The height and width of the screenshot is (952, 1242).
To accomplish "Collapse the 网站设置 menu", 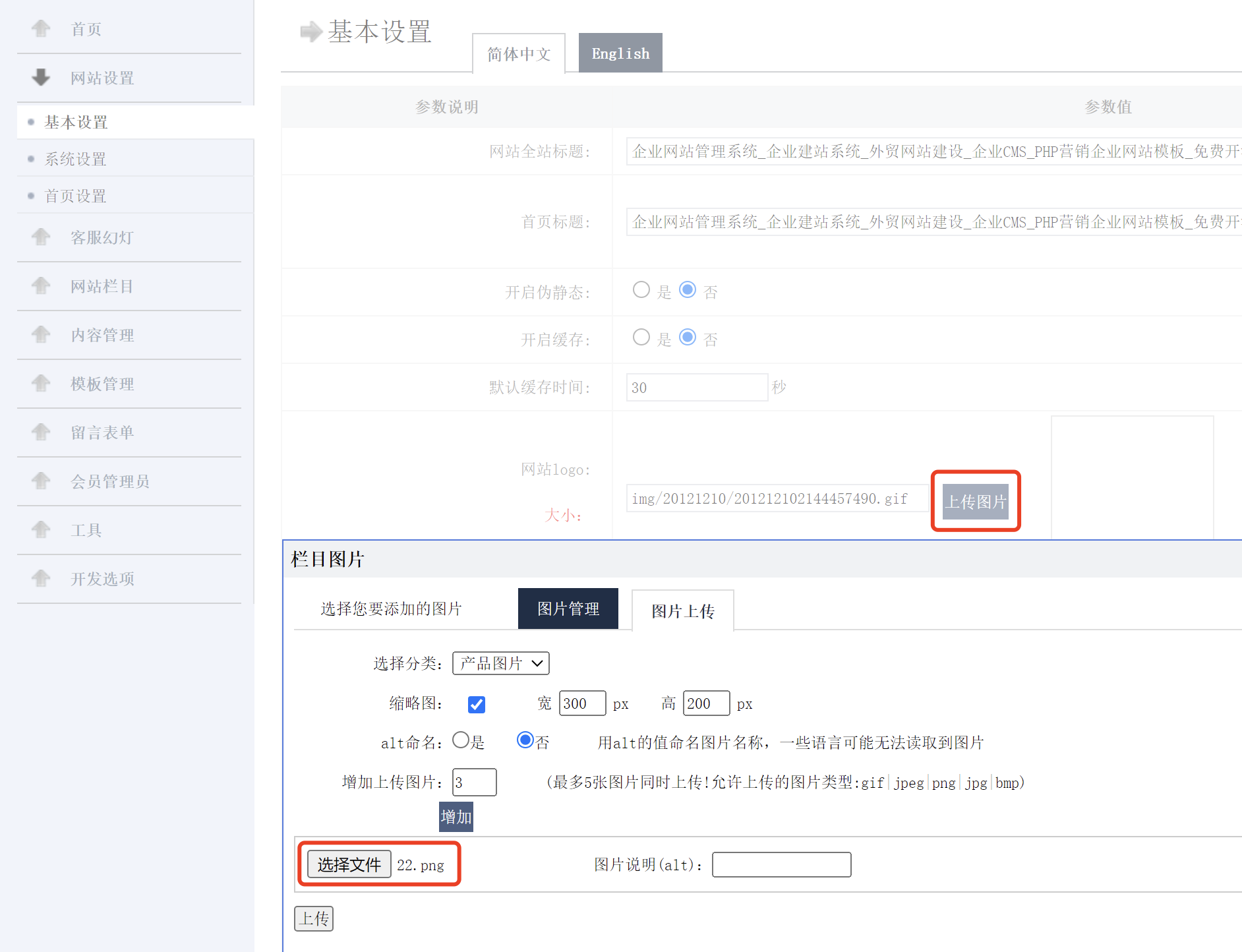I will pyautogui.click(x=41, y=77).
